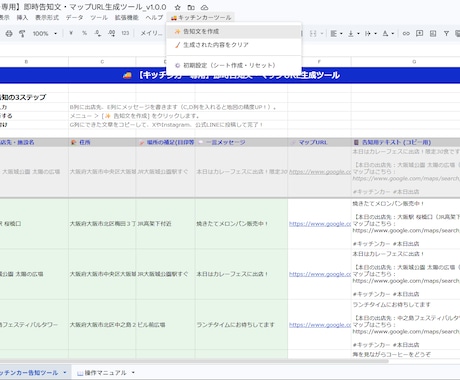Image resolution: width=460 pixels, height=380 pixels.
Task: Open the メイリ... font dropdown
Action: pyautogui.click(x=151, y=33)
